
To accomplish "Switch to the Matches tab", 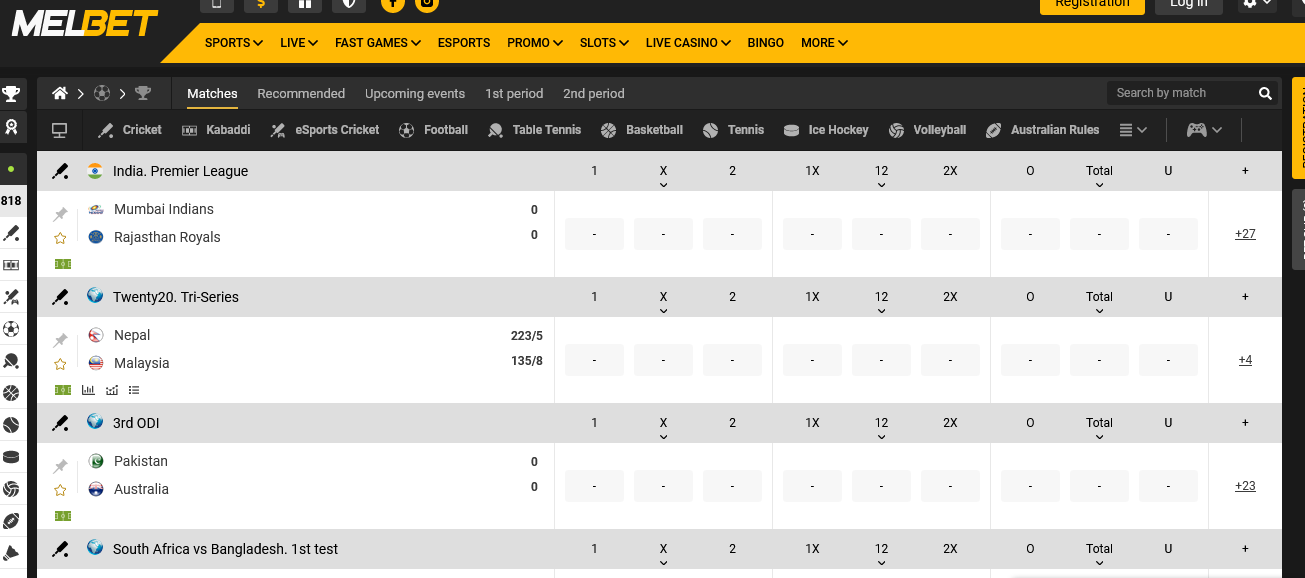I will [x=212, y=93].
